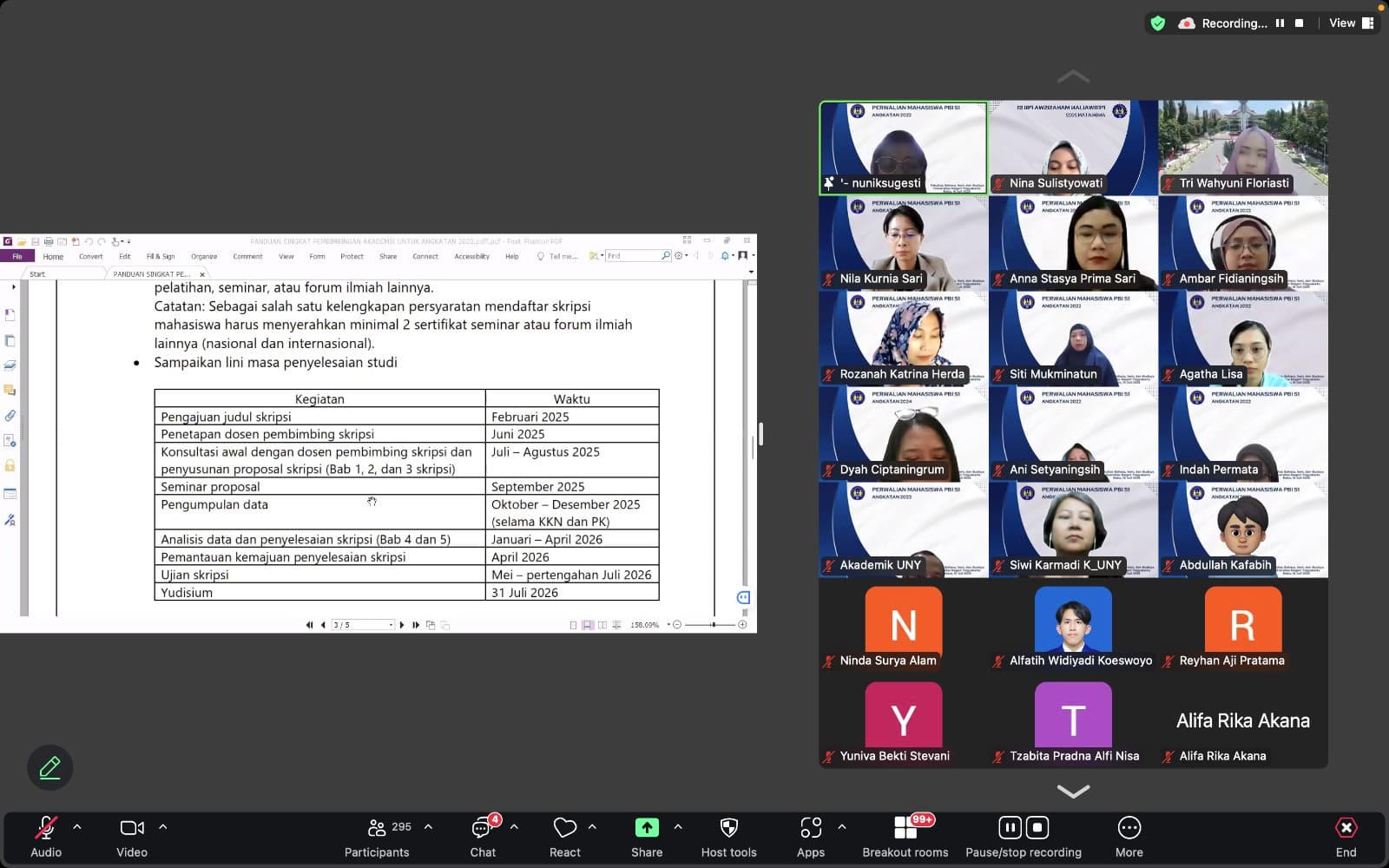The image size is (1389, 868).
Task: Click the zoom out minus button
Action: point(677,625)
